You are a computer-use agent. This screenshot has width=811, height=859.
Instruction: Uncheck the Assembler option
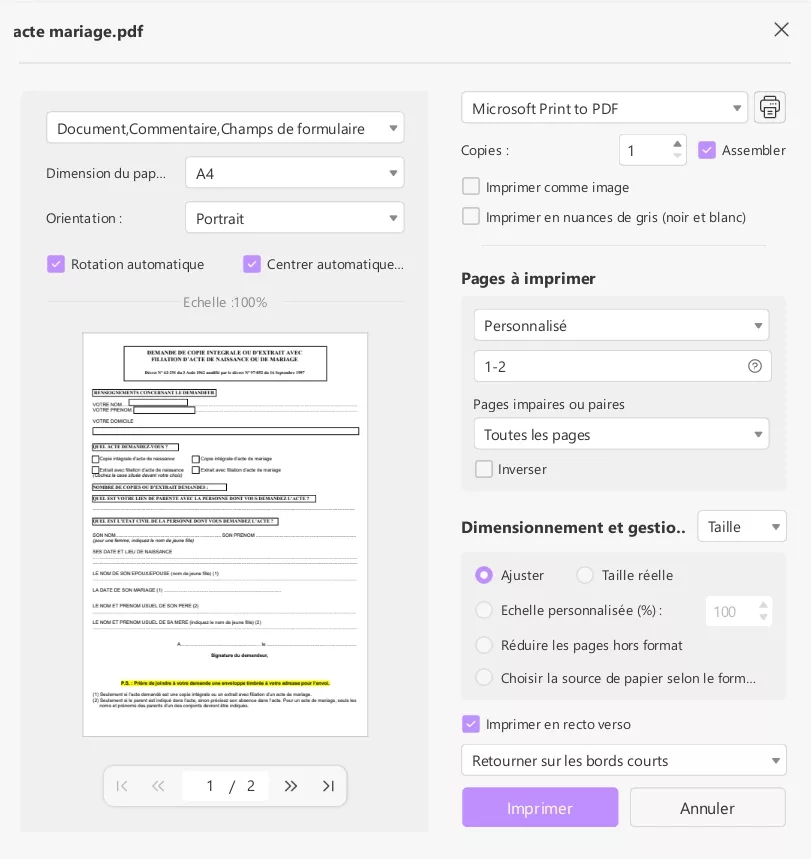(707, 150)
